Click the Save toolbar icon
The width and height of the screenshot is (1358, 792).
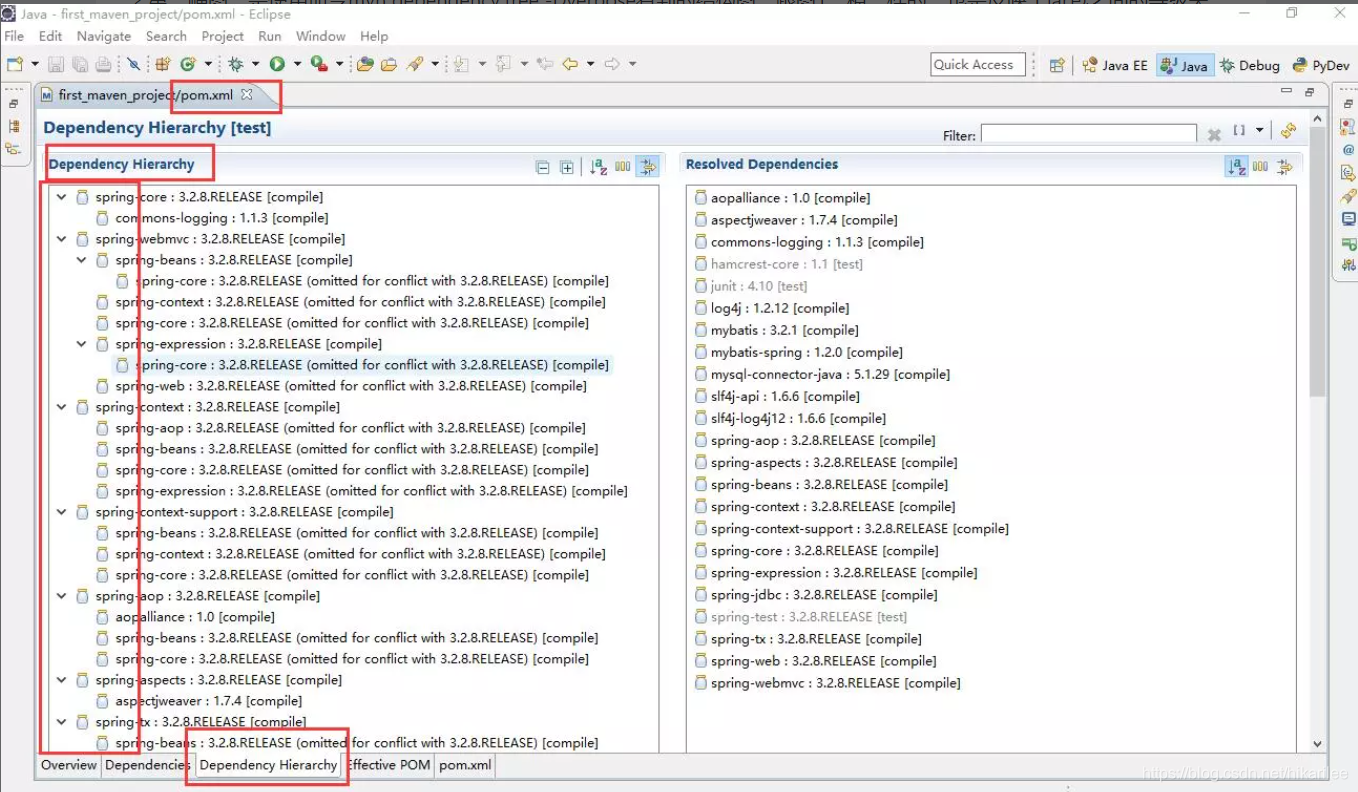(56, 64)
